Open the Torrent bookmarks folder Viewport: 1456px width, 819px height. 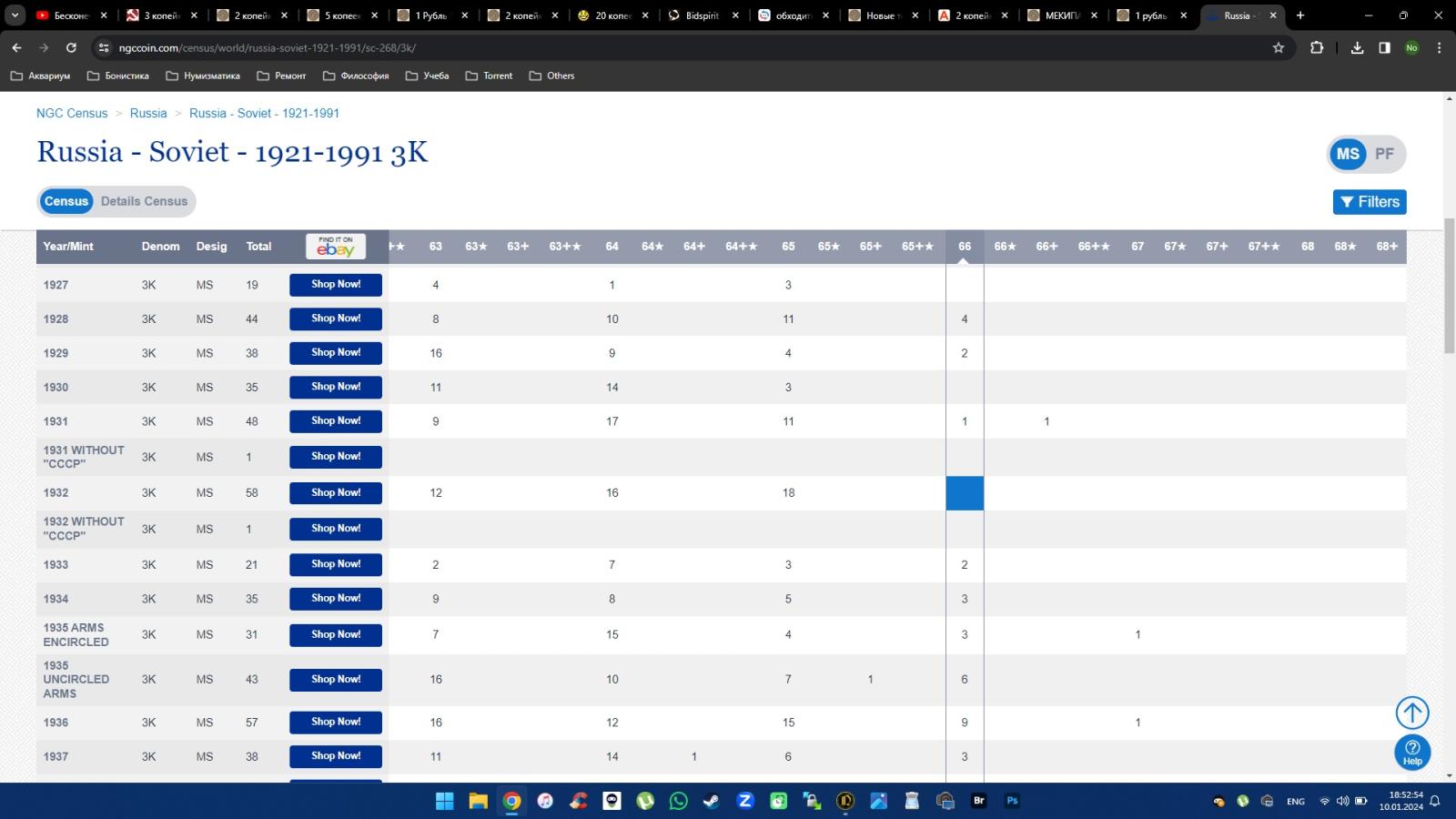coord(489,76)
